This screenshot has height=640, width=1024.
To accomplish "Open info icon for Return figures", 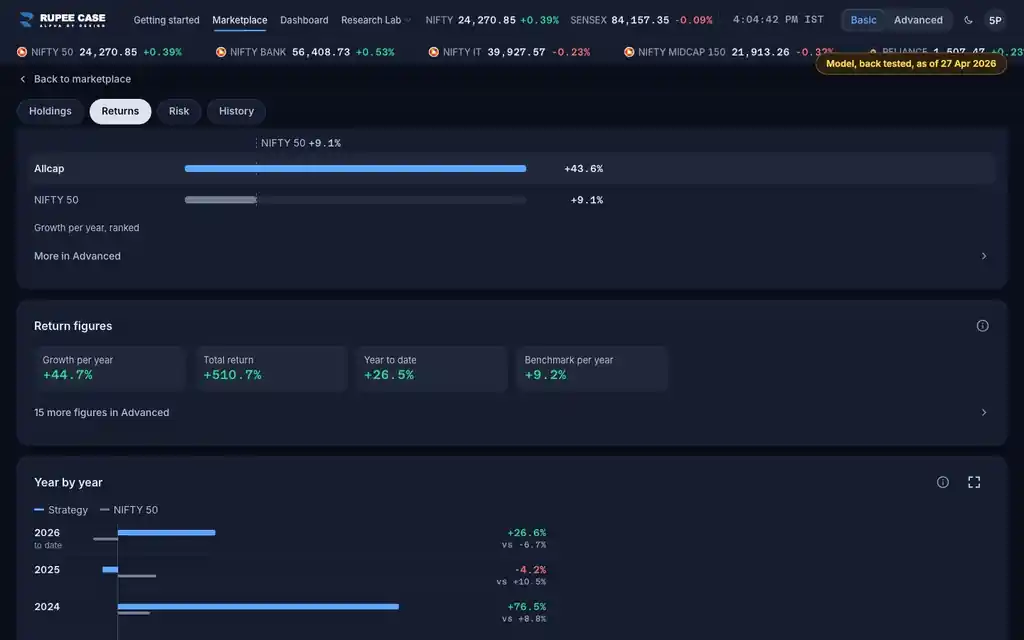I will click(982, 326).
